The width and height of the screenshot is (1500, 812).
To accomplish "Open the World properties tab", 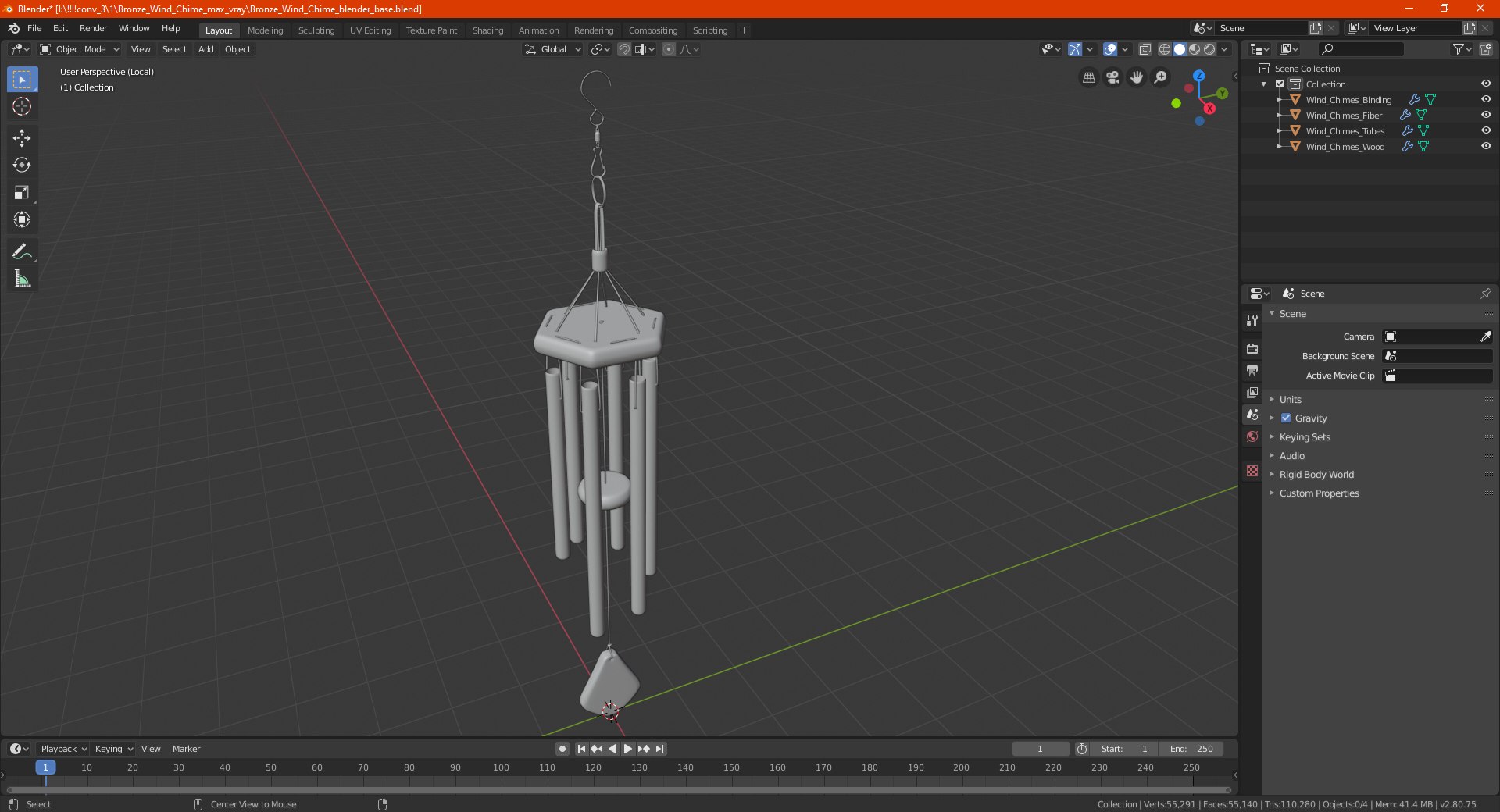I will (1252, 436).
